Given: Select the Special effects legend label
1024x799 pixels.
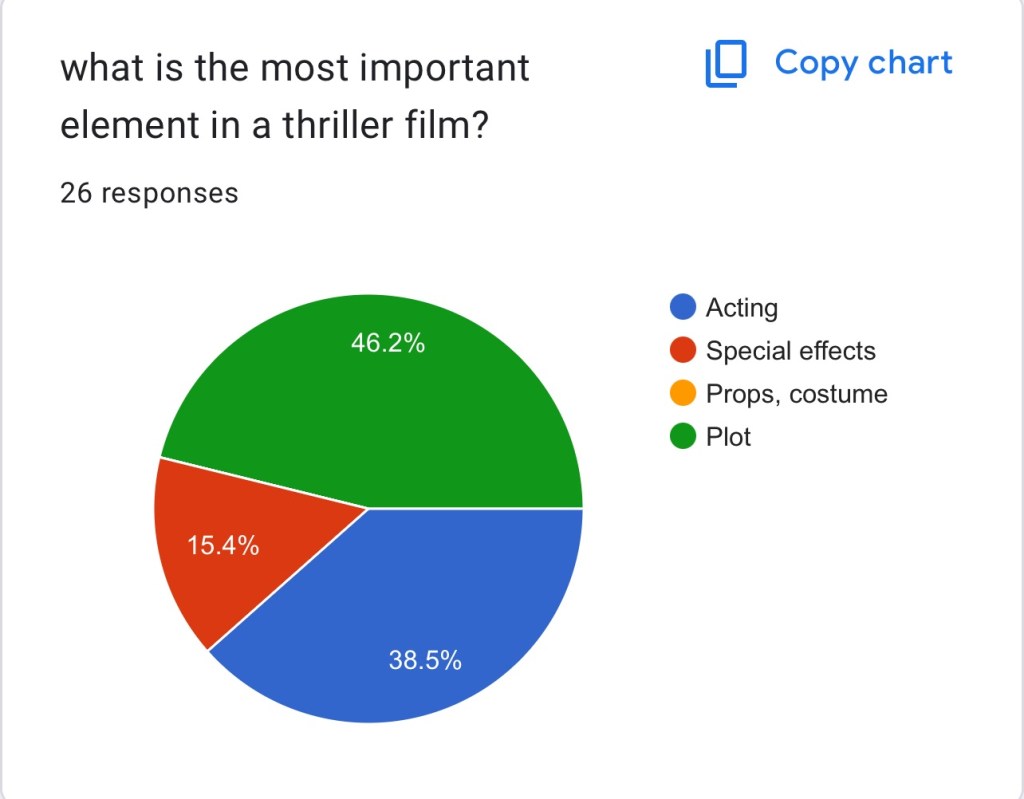Looking at the screenshot, I should [790, 351].
